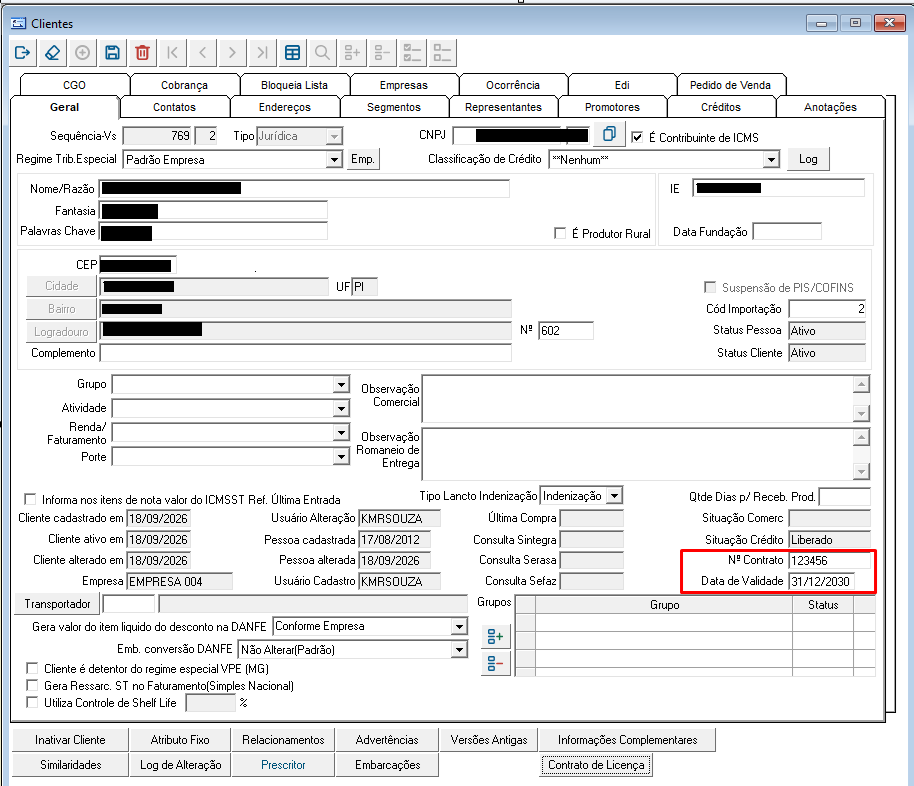The image size is (914, 786).
Task: Open the Pedido de Venda tab
Action: pos(730,85)
